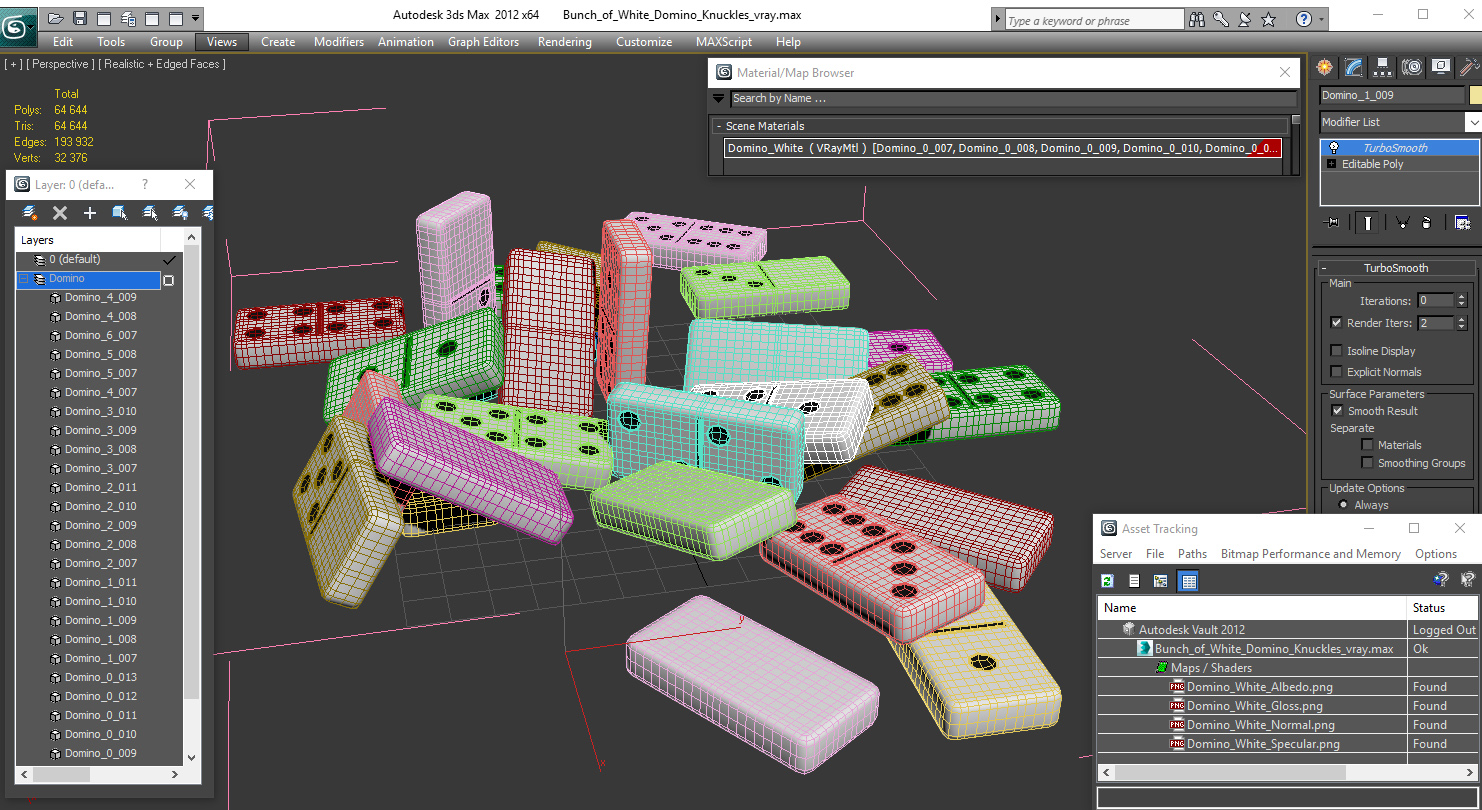Switch to the Modify command panel tab

pos(1354,67)
